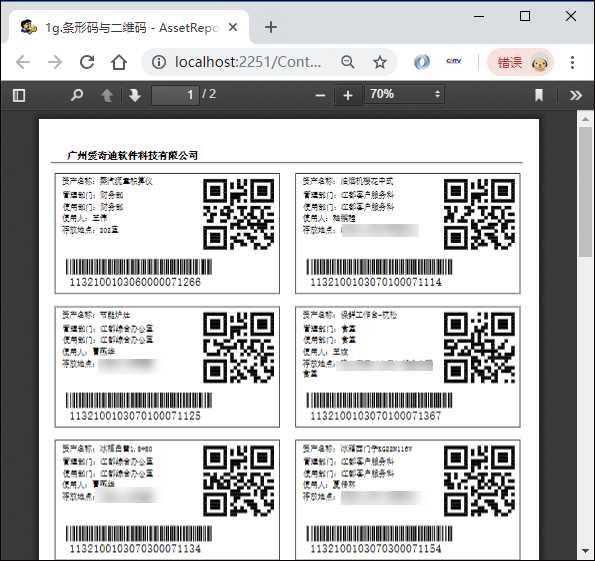This screenshot has height=561, width=595.
Task: Maximize the browser window
Action: tap(525, 16)
